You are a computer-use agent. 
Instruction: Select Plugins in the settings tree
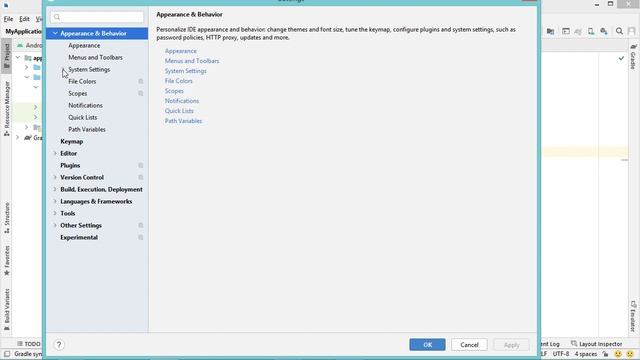[70, 165]
